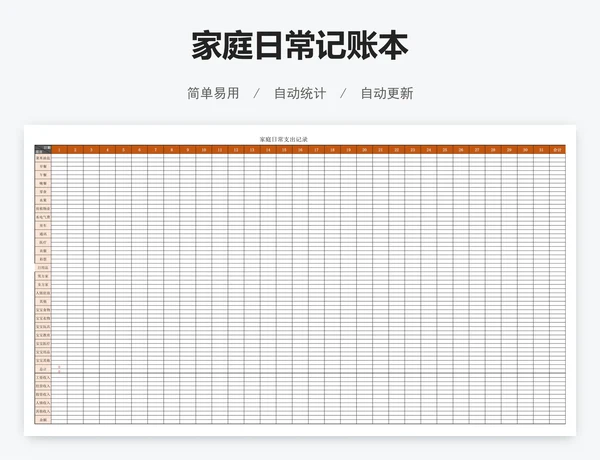The height and width of the screenshot is (460, 600).
Task: Select the 简单易用 subtitle text
Action: coord(213,93)
